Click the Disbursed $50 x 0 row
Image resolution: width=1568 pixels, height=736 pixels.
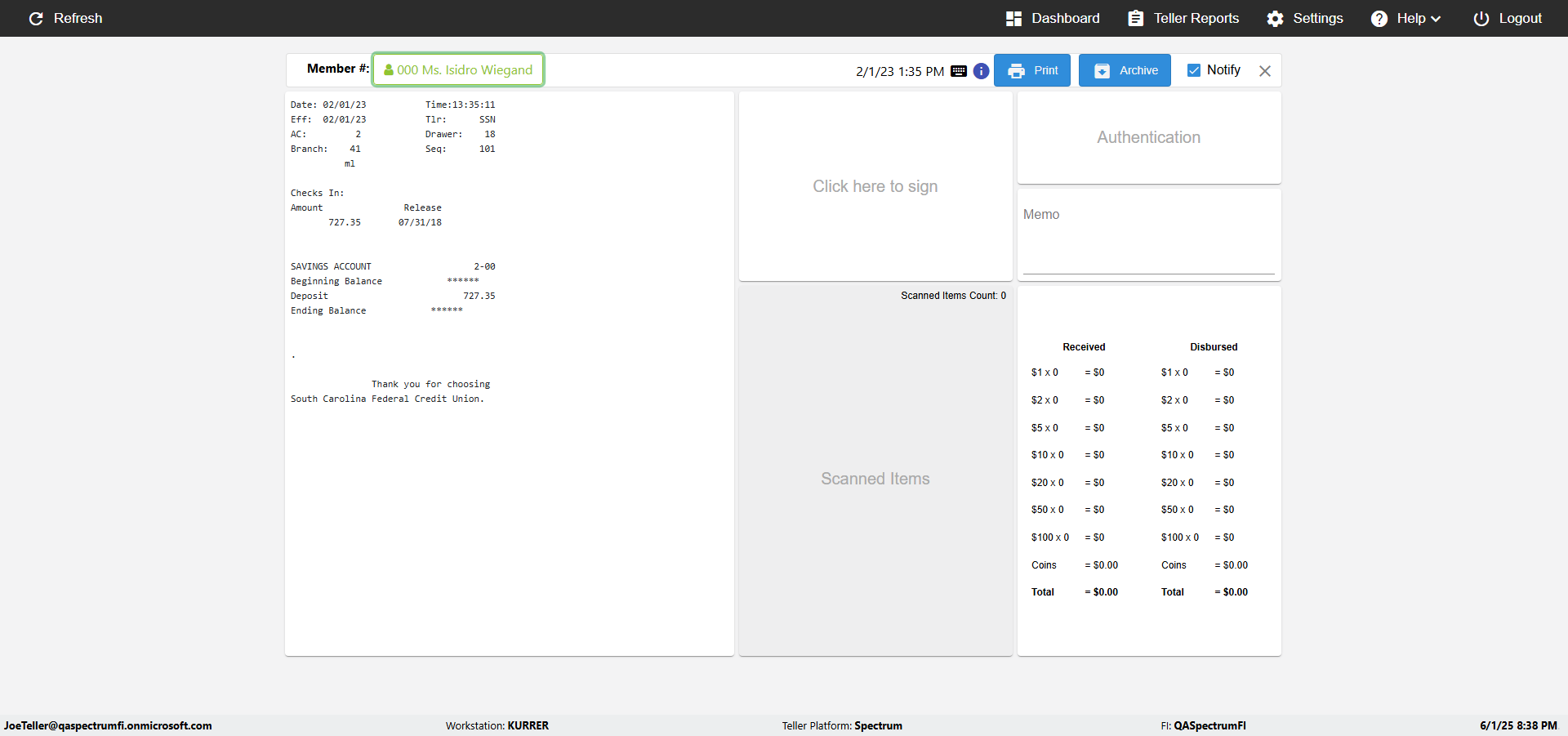1198,510
